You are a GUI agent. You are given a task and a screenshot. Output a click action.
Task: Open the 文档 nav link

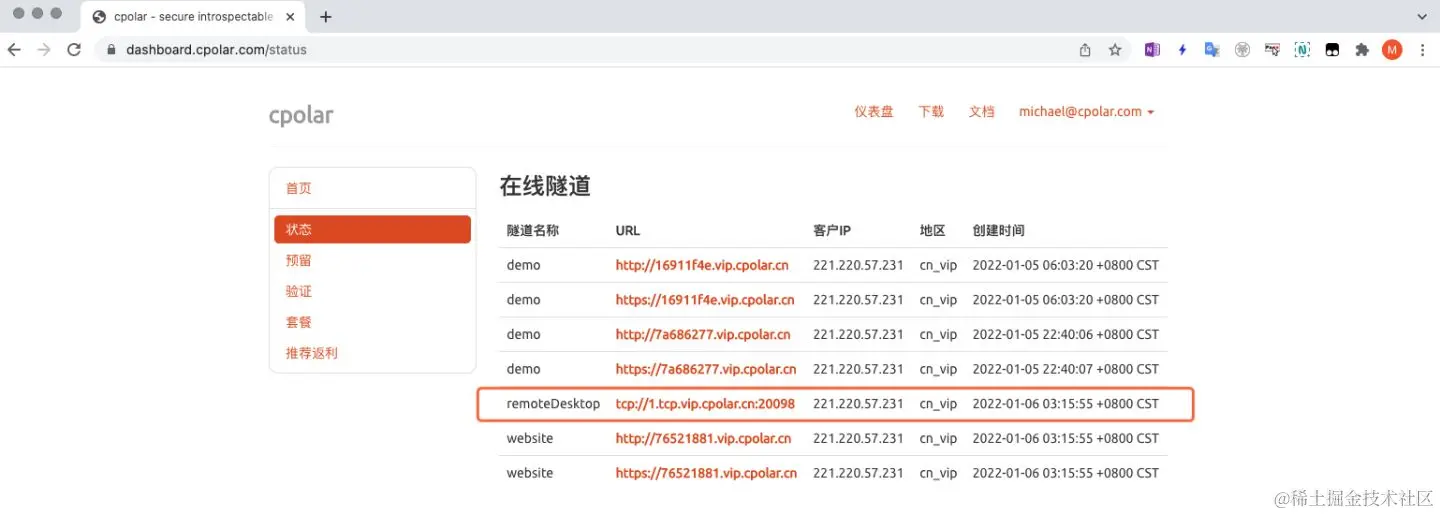click(x=982, y=112)
